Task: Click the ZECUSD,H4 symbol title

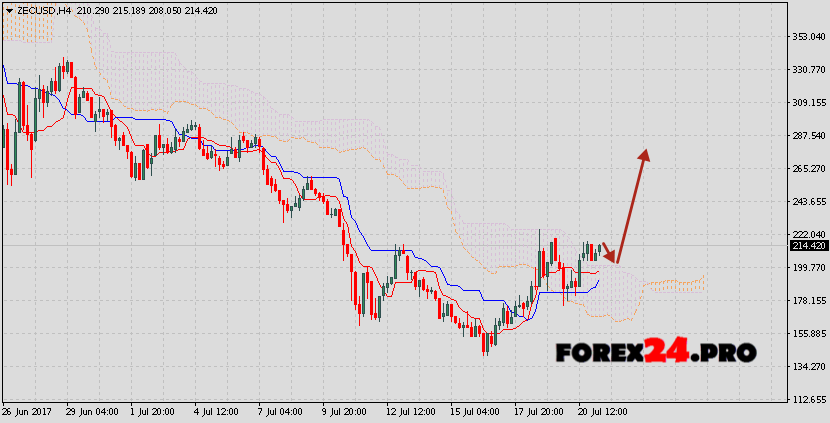Action: pos(41,10)
